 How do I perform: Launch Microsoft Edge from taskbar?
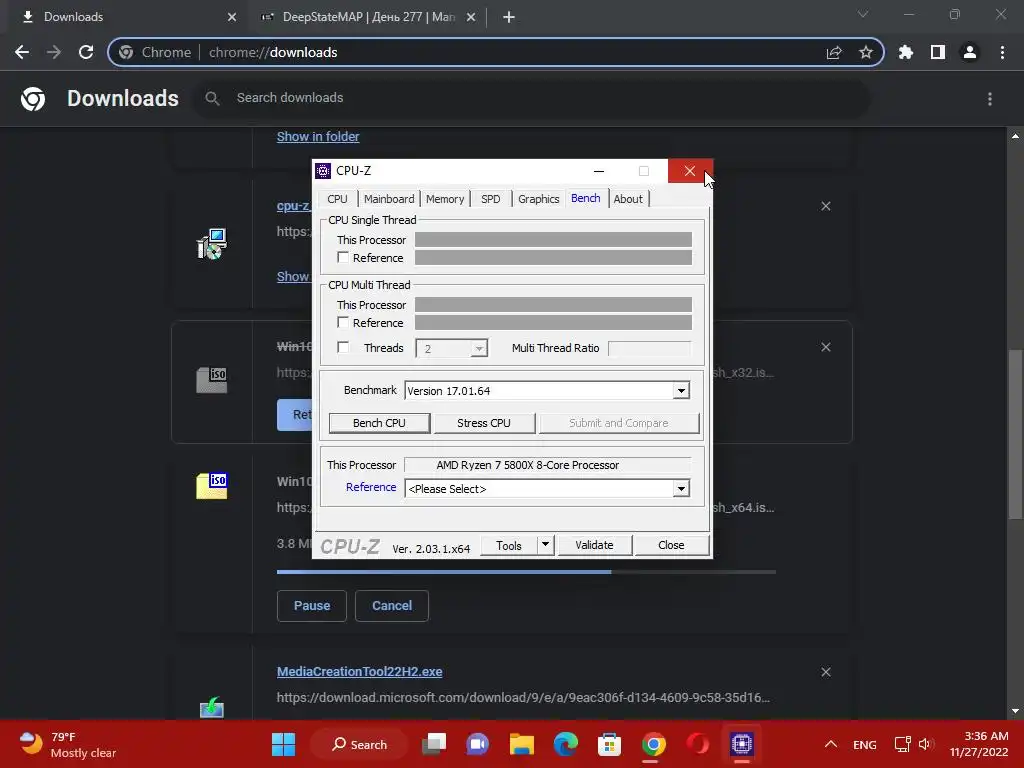click(x=566, y=744)
